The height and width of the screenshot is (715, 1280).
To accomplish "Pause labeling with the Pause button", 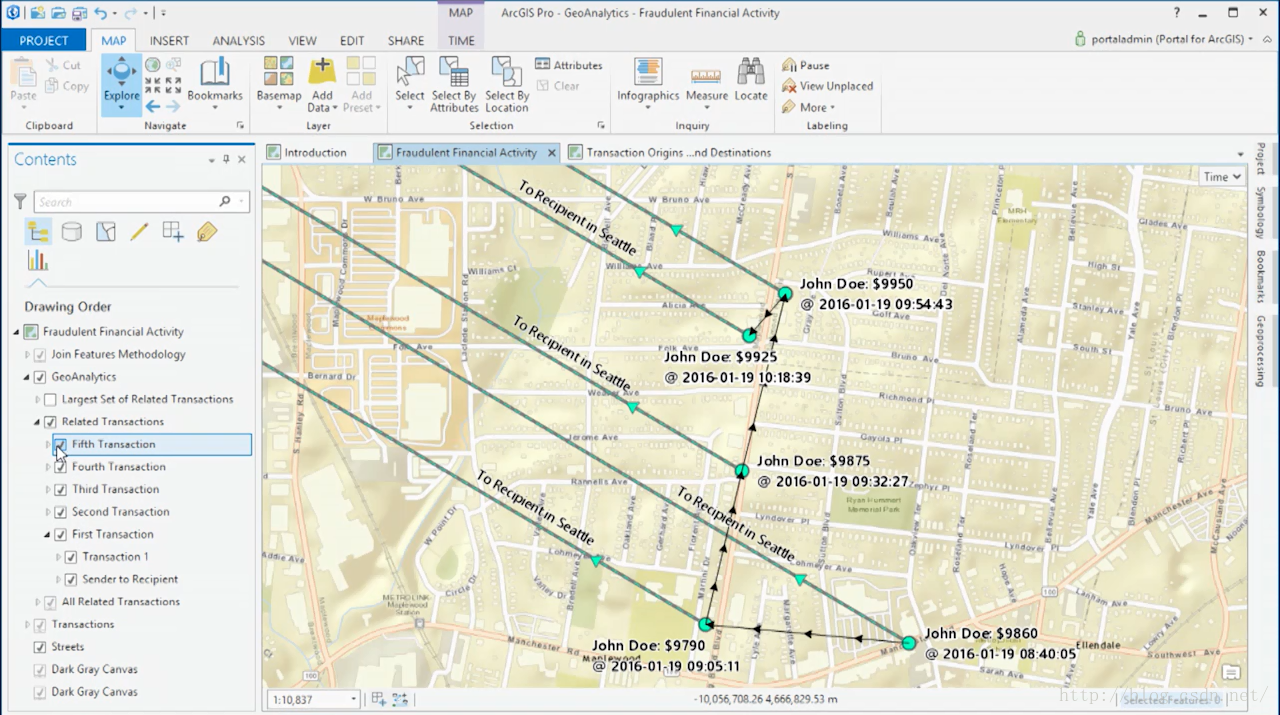I will pyautogui.click(x=806, y=65).
